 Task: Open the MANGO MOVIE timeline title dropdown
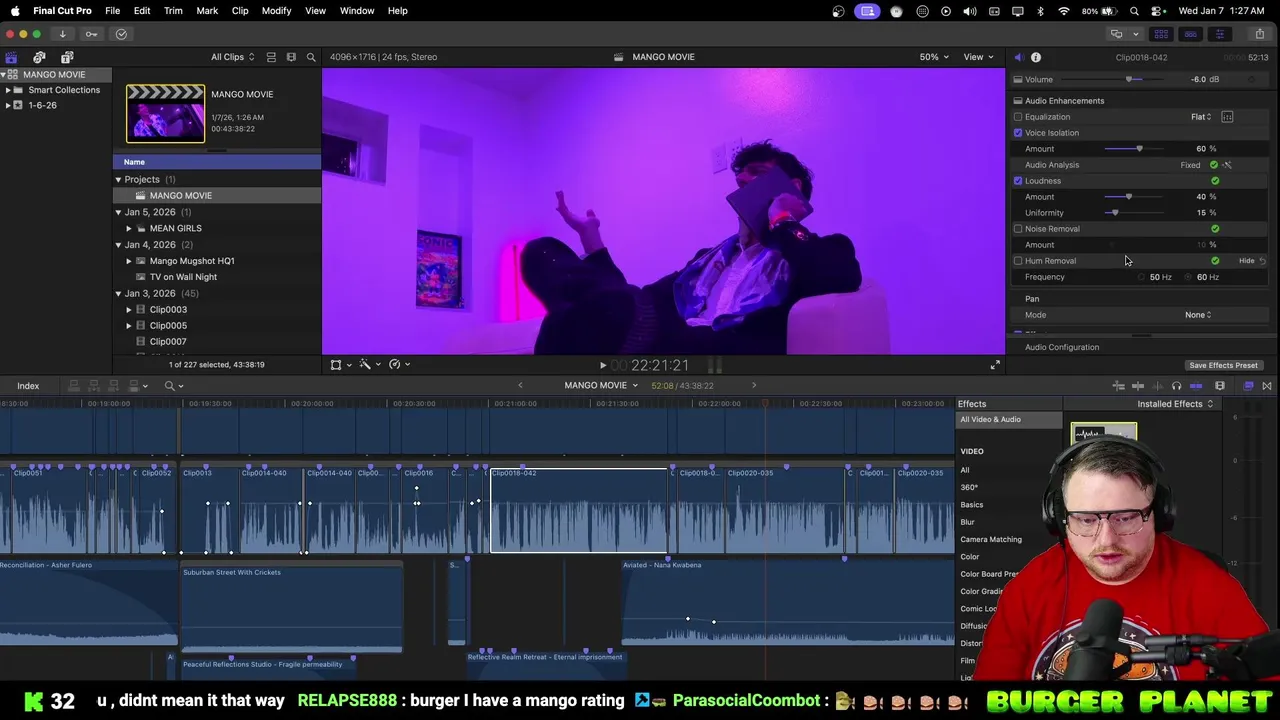click(x=601, y=386)
